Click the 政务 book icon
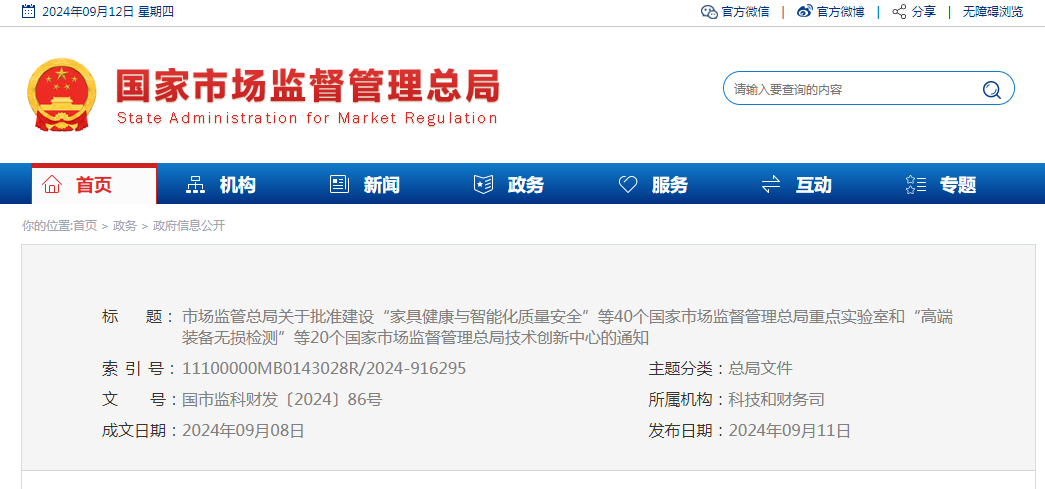The width and height of the screenshot is (1045, 489). (483, 185)
